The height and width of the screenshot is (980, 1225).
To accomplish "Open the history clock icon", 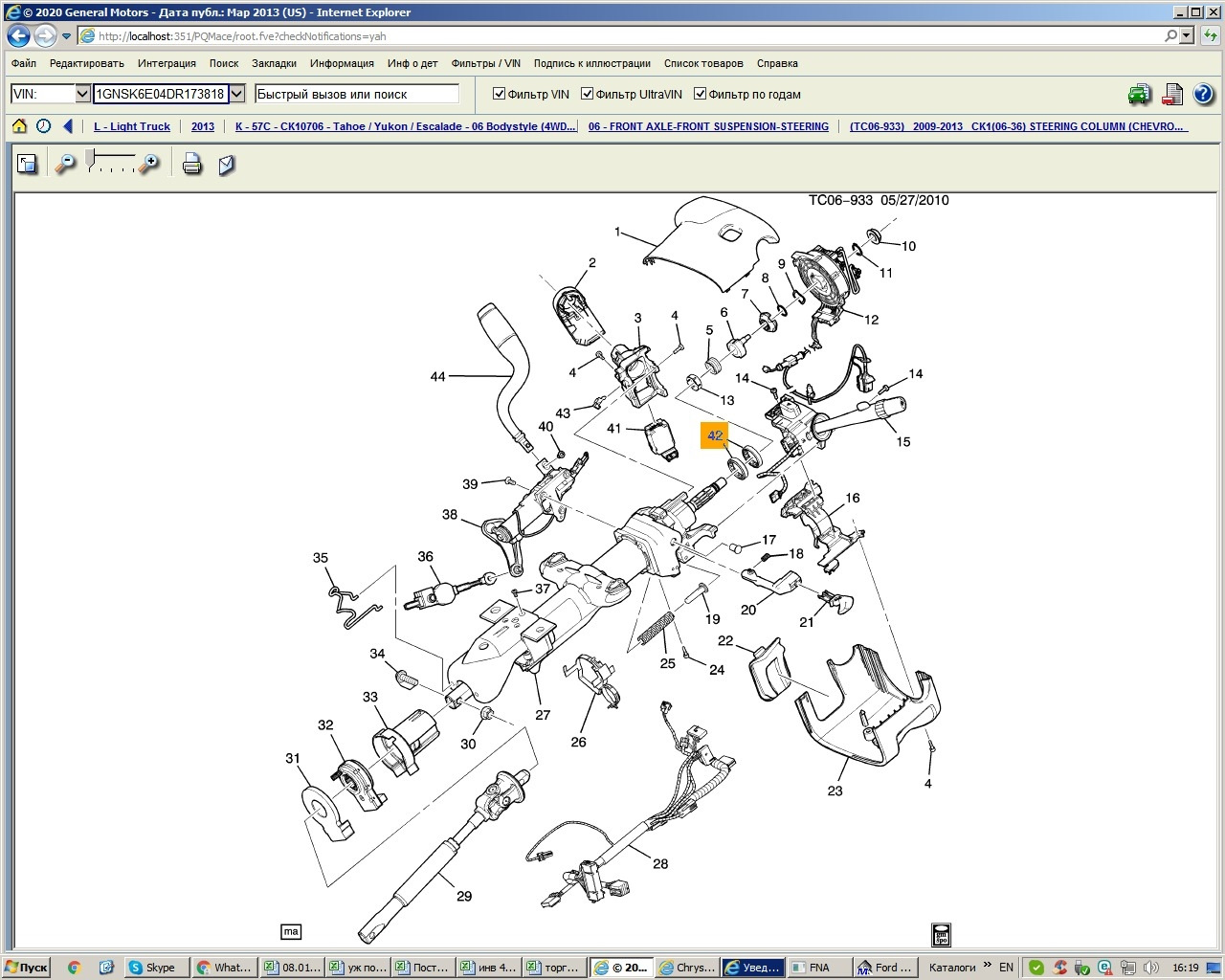I will click(44, 126).
